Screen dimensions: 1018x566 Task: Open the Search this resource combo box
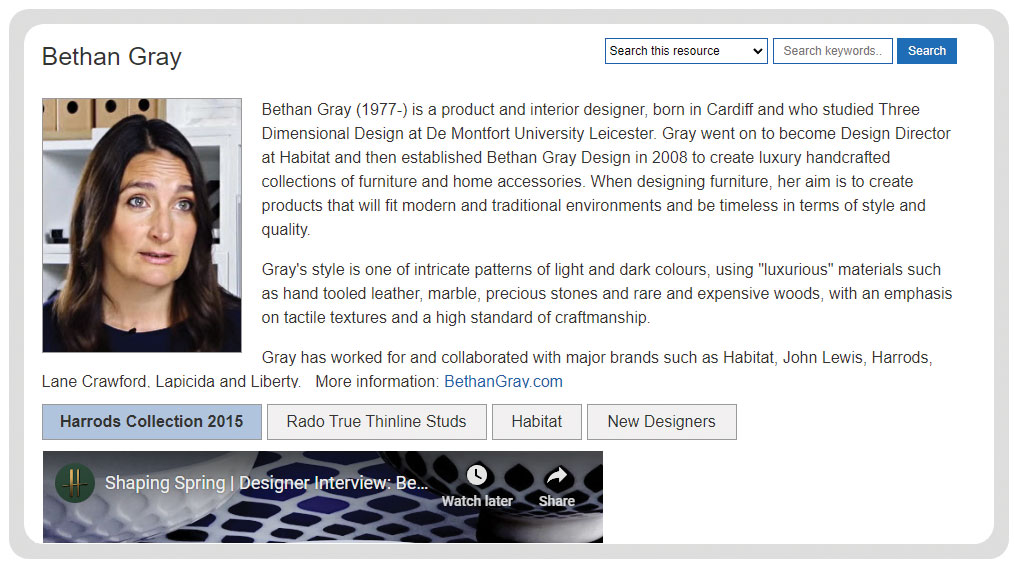click(686, 51)
